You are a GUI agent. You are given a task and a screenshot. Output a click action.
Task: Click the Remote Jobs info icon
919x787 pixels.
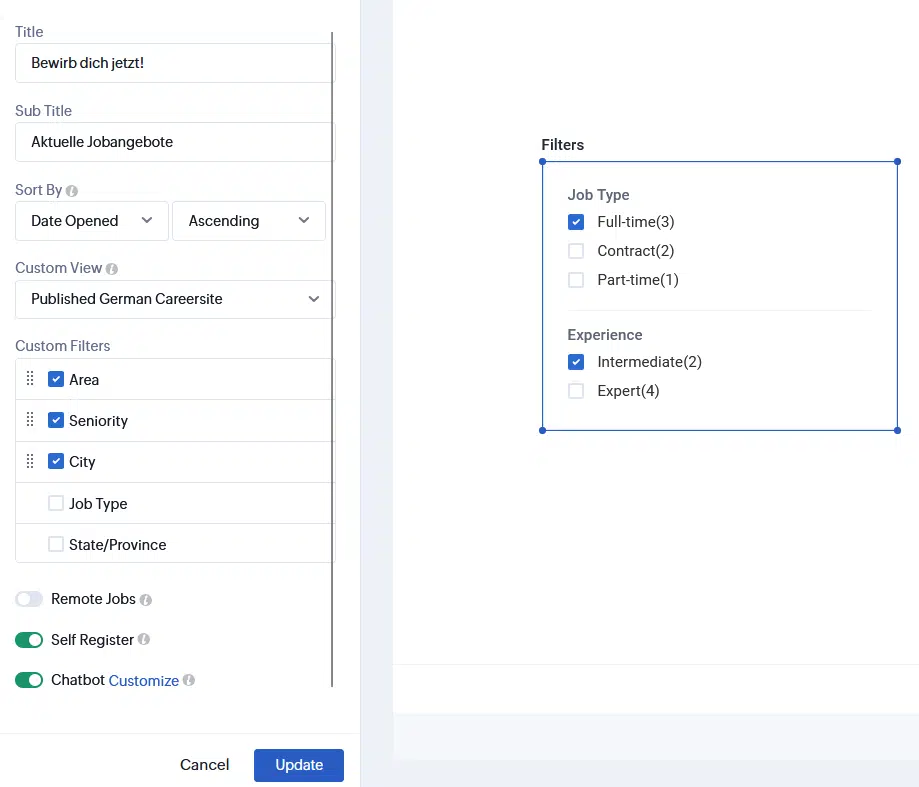[146, 600]
